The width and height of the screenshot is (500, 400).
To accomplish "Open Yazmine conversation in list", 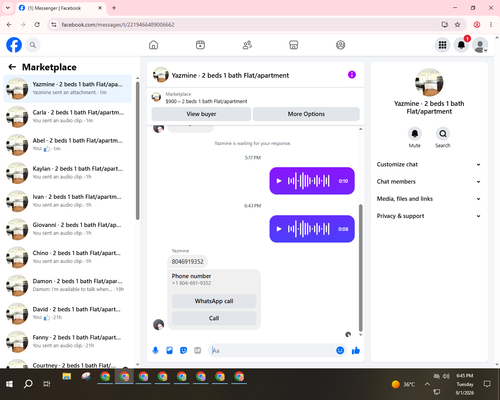I will point(67,89).
